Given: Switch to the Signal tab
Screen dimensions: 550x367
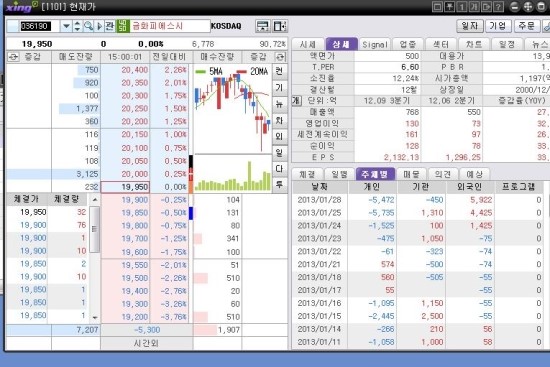Looking at the screenshot, I should (x=375, y=45).
